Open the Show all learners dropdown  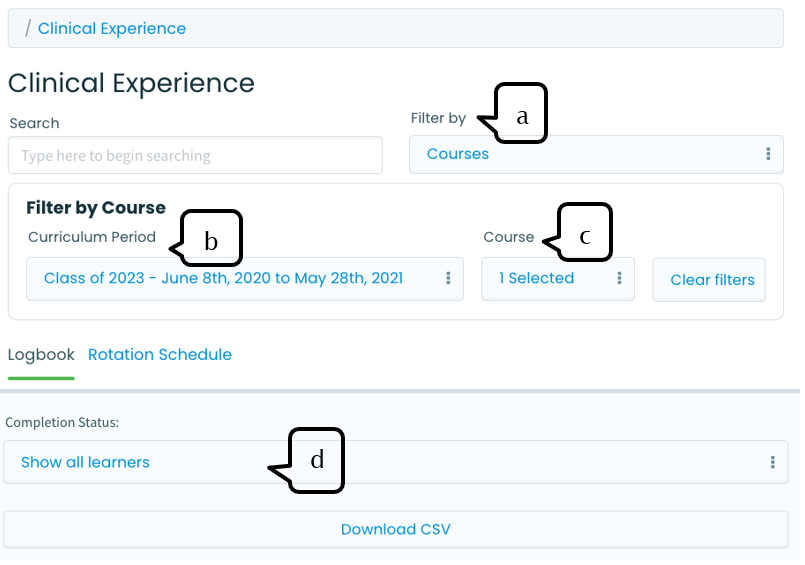click(395, 462)
